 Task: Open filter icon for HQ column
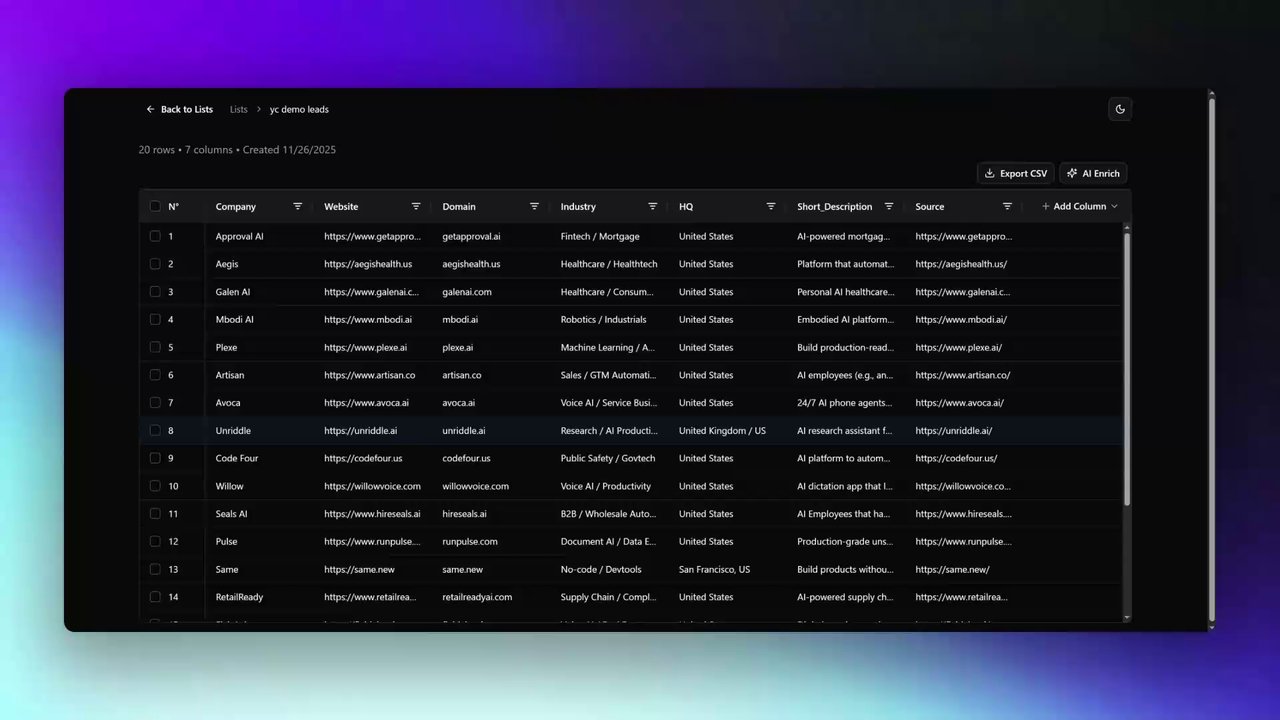tap(771, 206)
